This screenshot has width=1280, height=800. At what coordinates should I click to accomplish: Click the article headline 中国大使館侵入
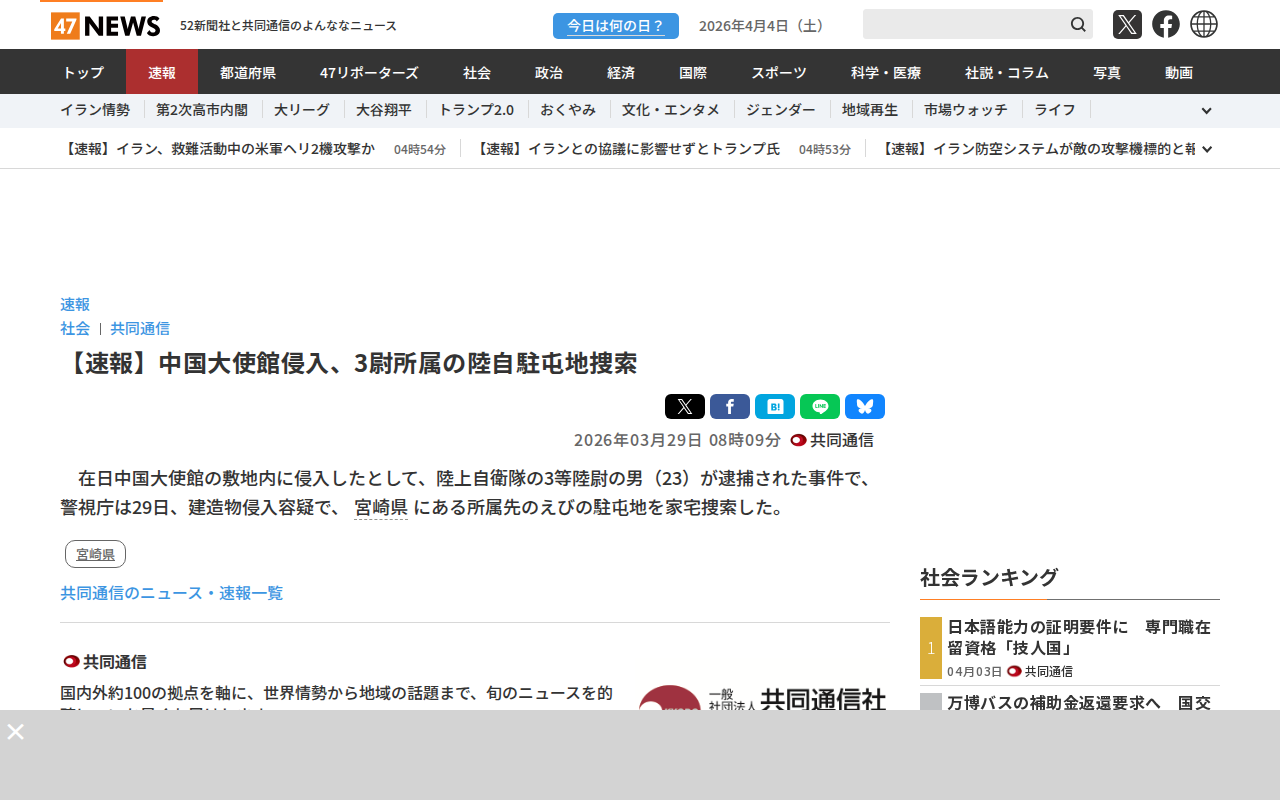coord(349,363)
